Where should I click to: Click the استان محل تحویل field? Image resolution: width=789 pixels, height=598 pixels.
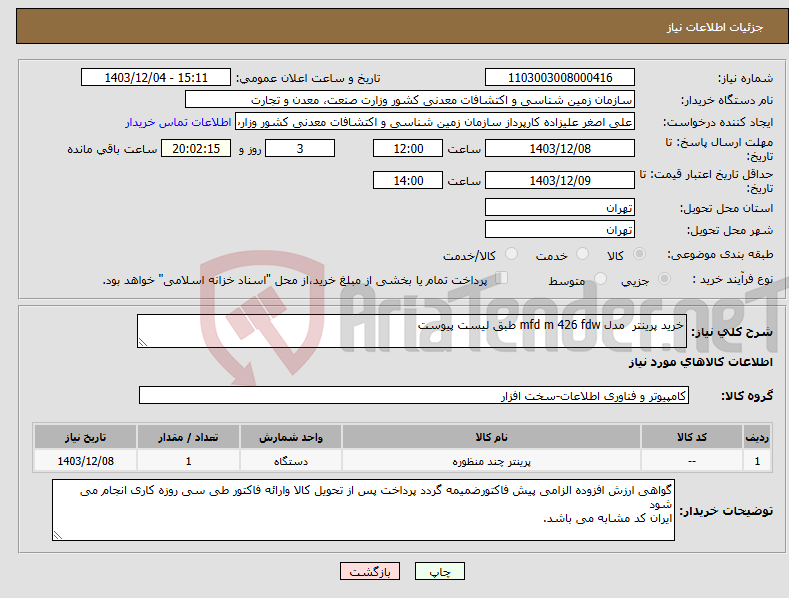tap(560, 207)
